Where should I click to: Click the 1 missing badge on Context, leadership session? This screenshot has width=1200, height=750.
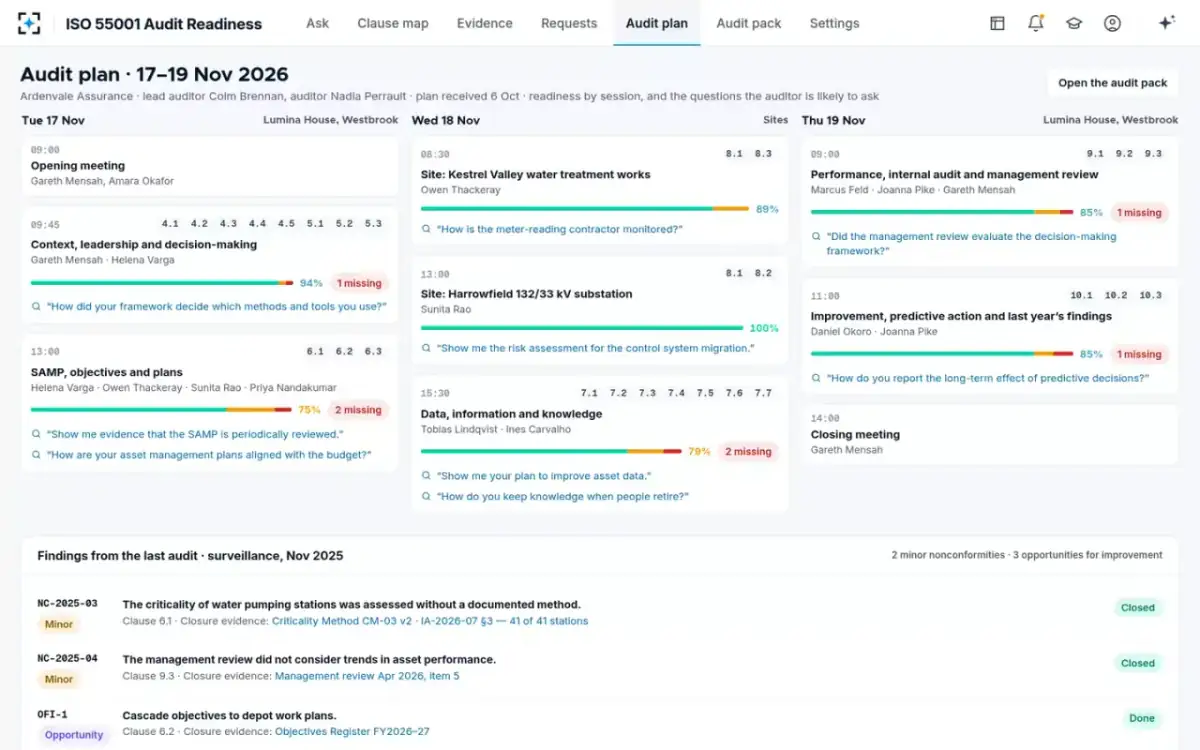[359, 283]
